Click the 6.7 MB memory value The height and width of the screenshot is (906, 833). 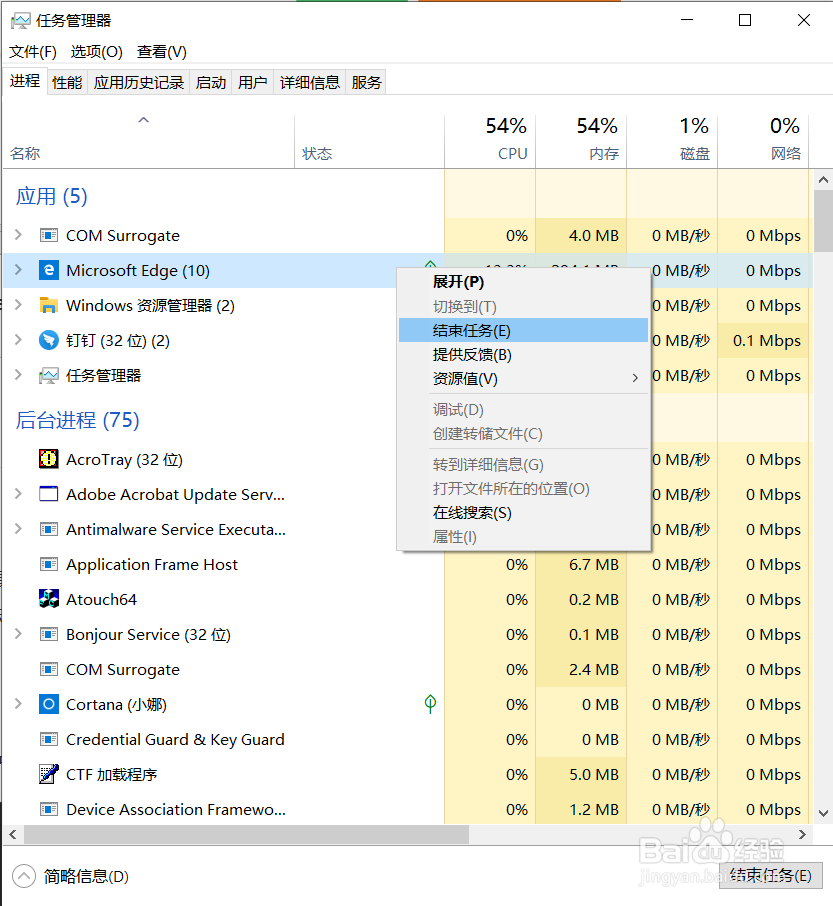593,565
